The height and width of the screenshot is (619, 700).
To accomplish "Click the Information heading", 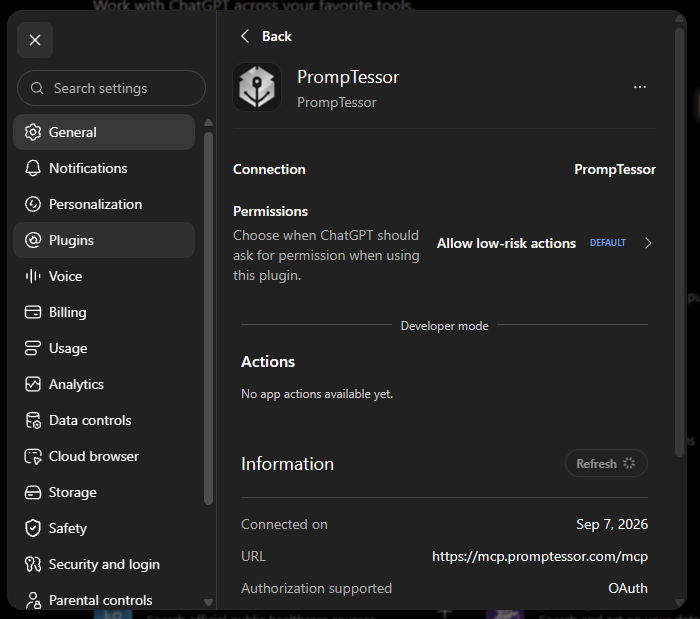I will pos(288,464).
